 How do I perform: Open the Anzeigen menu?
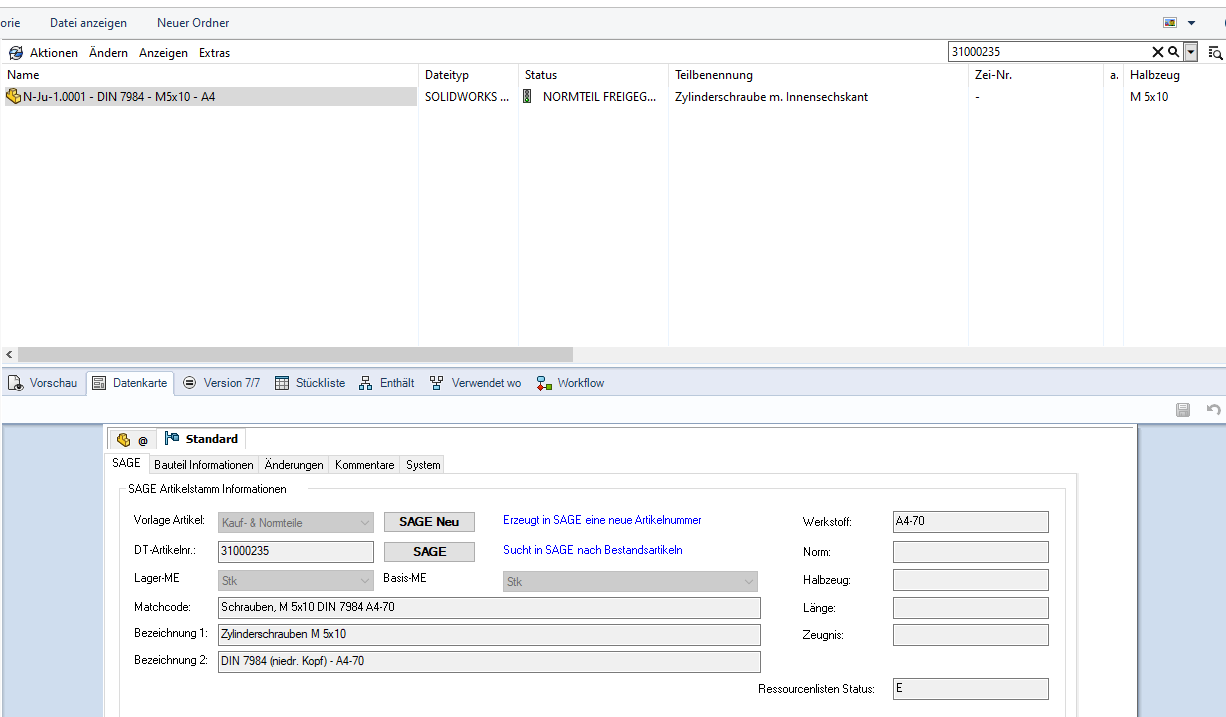coord(164,53)
